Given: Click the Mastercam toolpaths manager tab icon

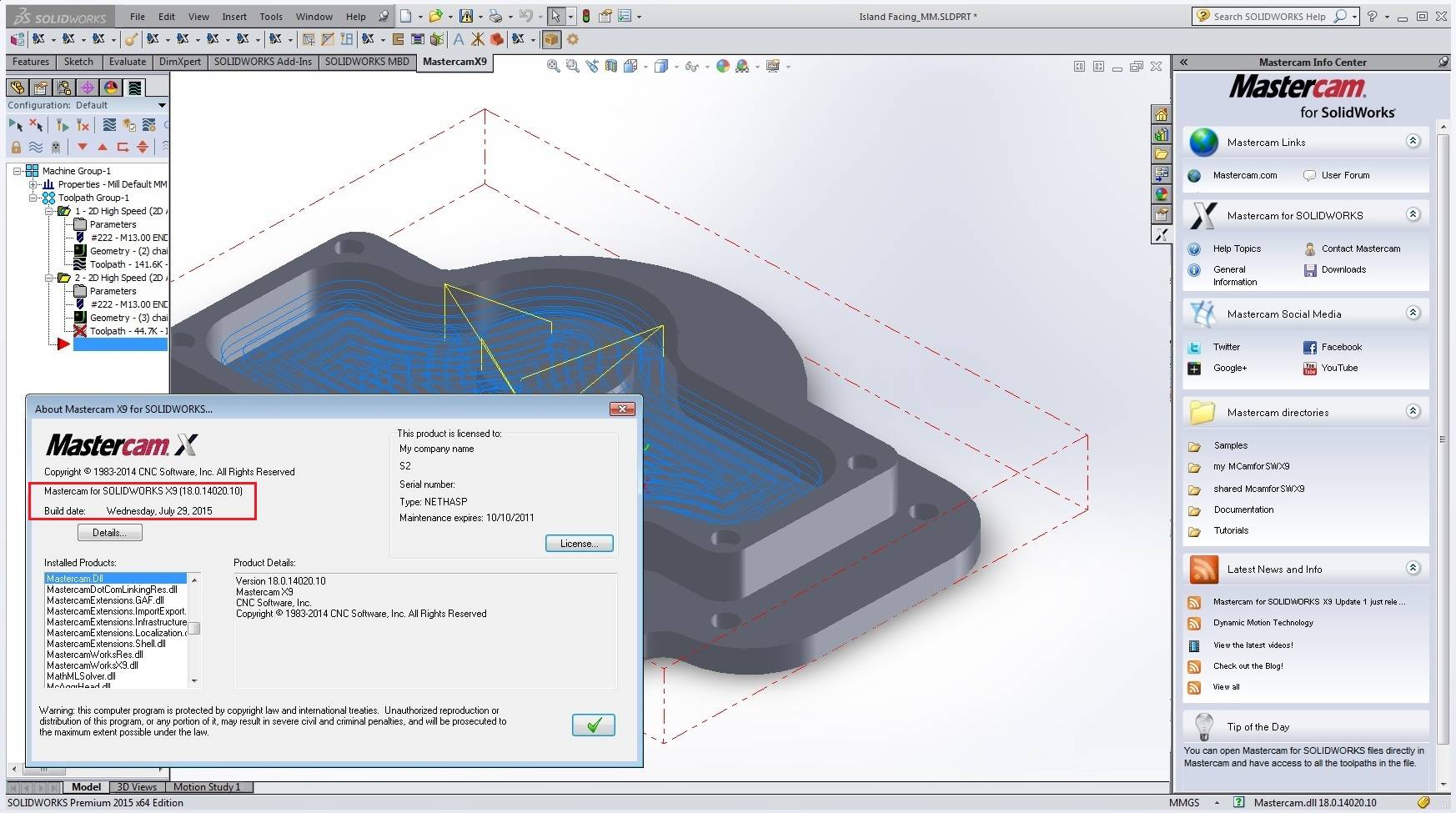Looking at the screenshot, I should 134,88.
